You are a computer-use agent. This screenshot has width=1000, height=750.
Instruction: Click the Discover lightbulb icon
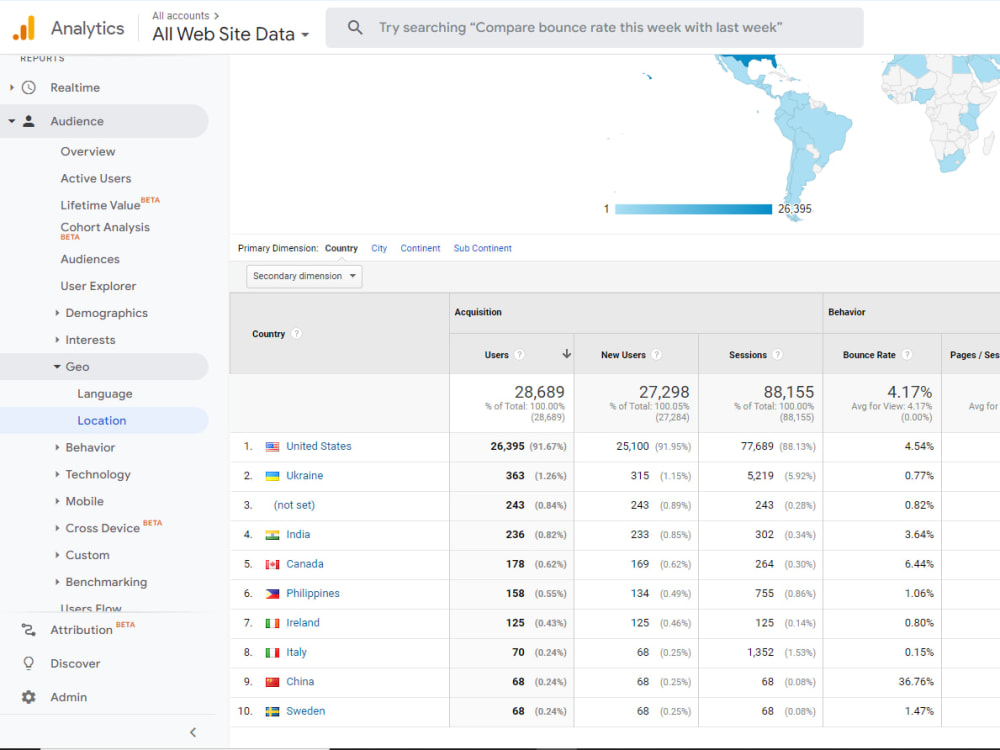(29, 663)
